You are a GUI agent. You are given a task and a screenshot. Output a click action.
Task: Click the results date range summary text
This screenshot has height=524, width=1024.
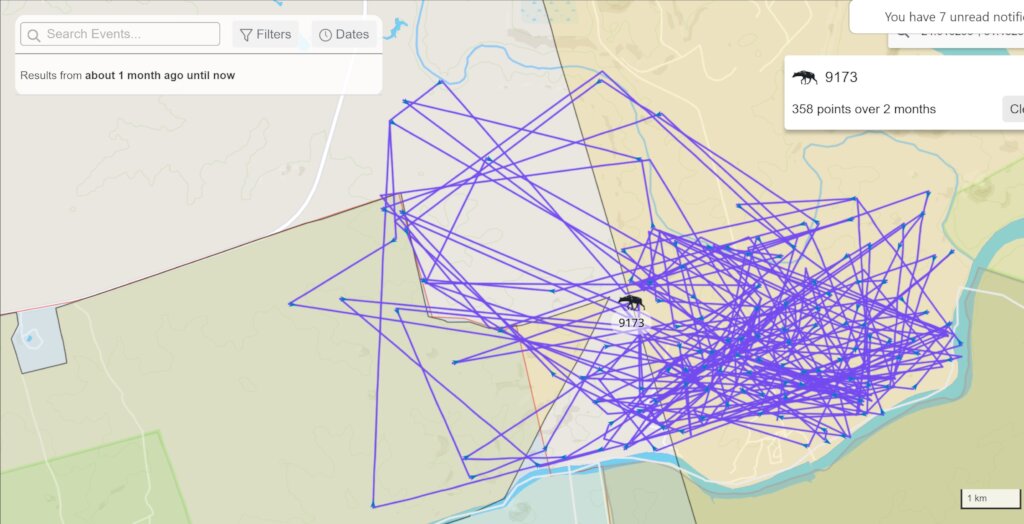click(127, 75)
